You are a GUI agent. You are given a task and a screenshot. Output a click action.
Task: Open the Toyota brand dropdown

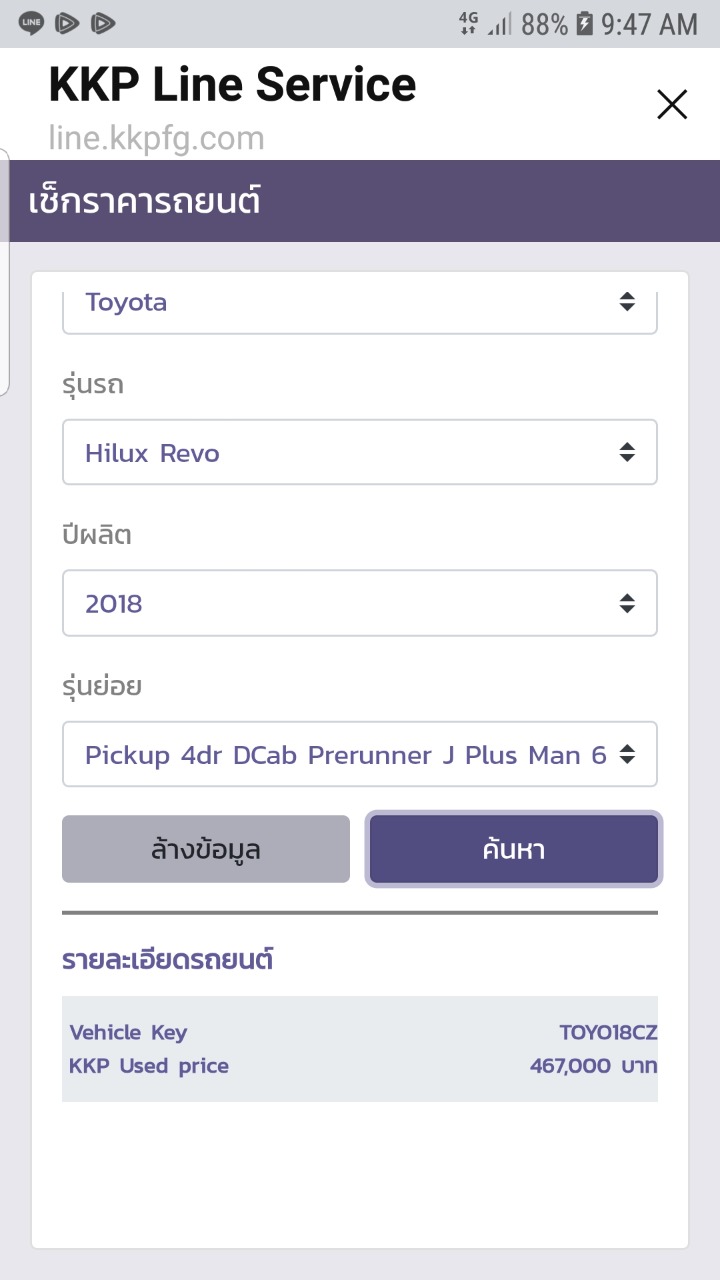point(360,304)
